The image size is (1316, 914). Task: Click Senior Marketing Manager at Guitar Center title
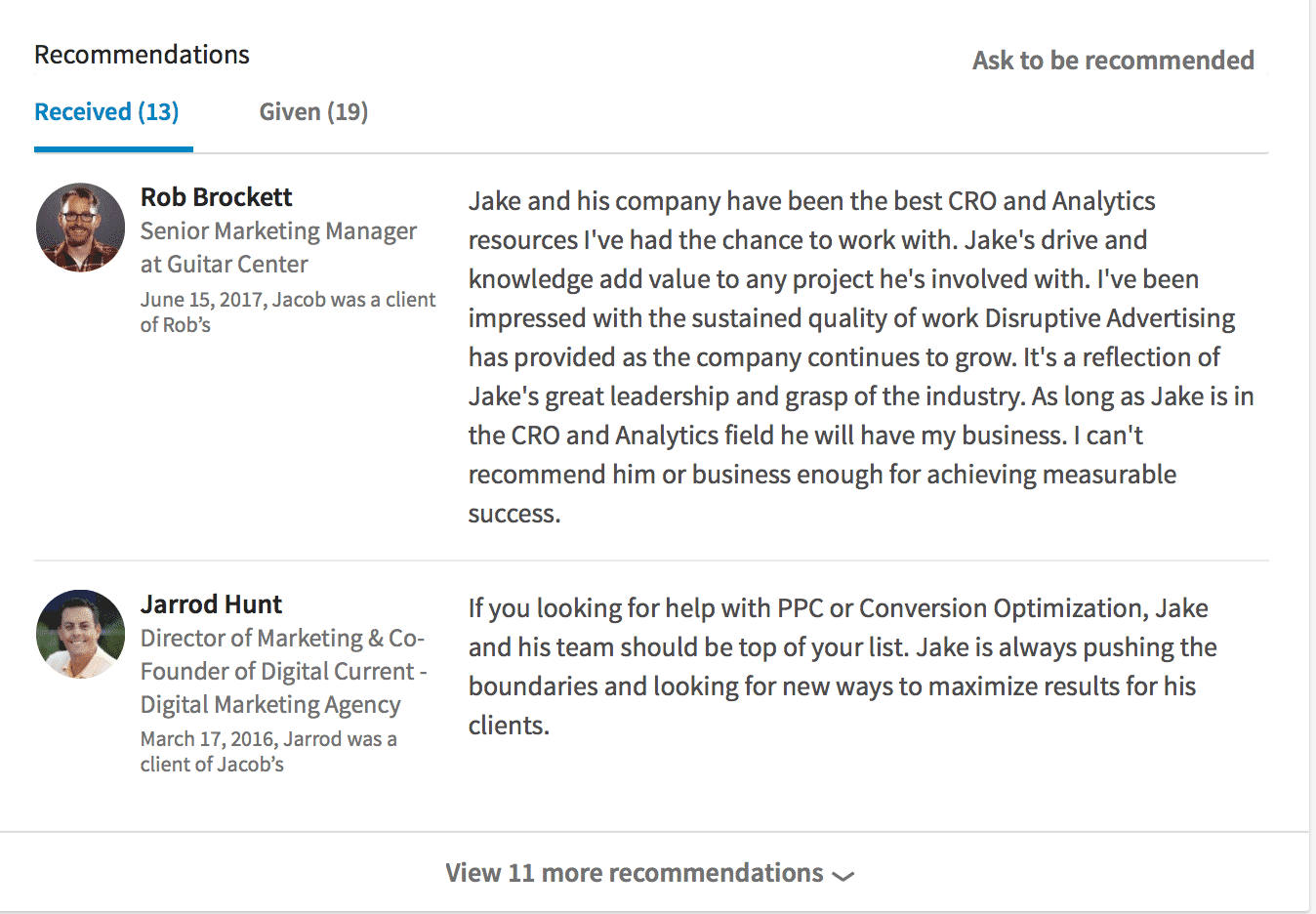pos(278,247)
